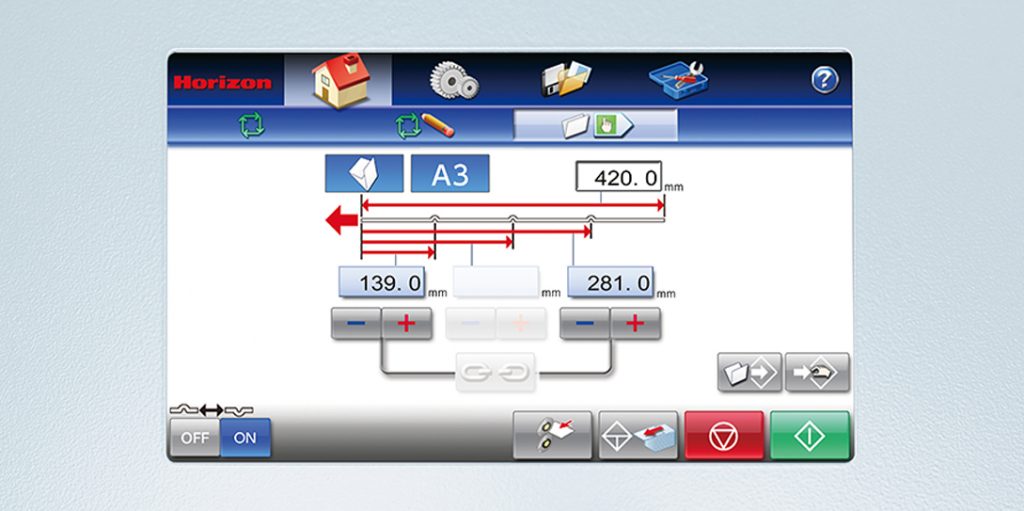Screen dimensions: 1024x511
Task: Click the folder load-job button
Action: tap(750, 372)
